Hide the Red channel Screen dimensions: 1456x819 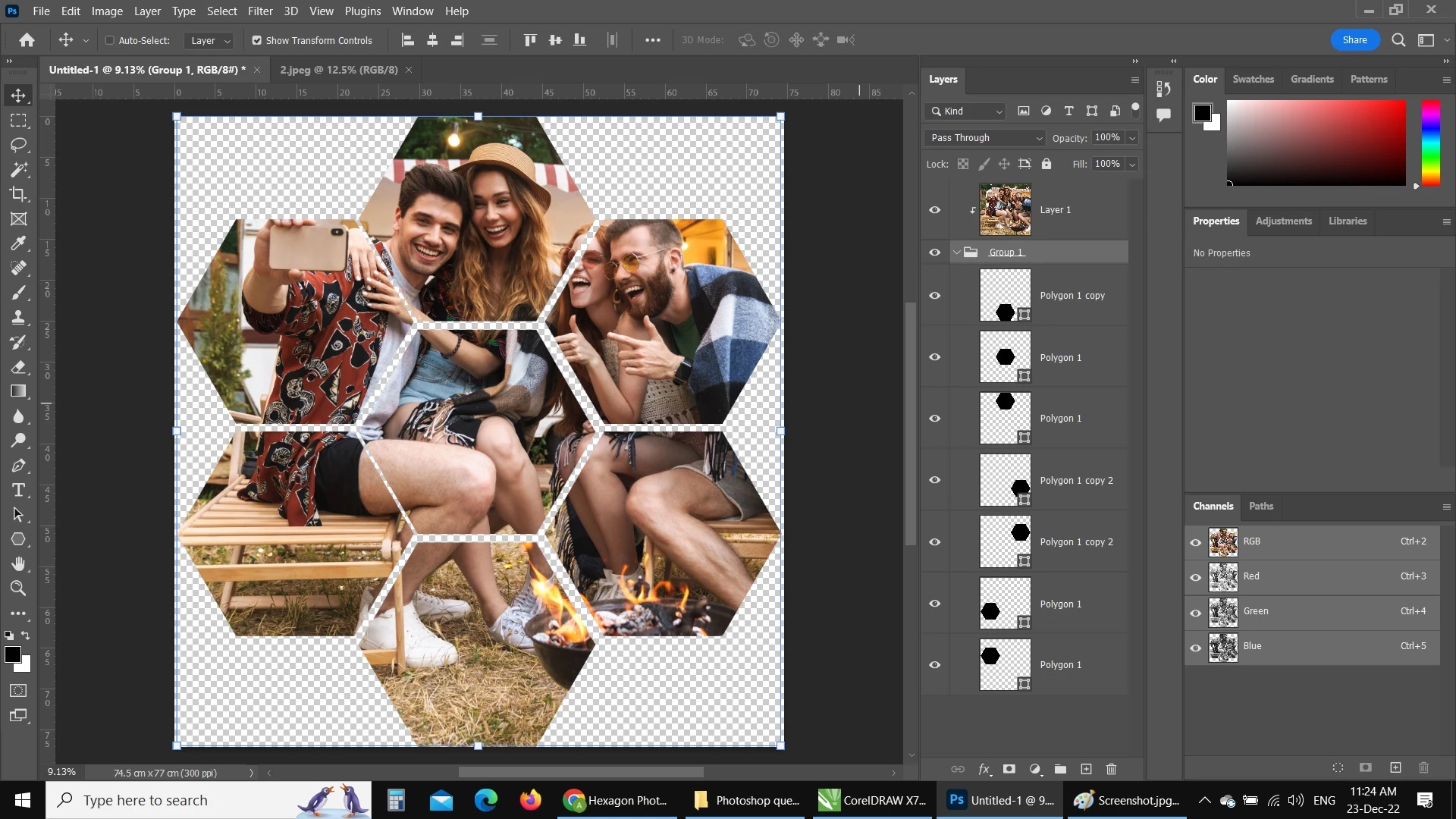tap(1196, 577)
